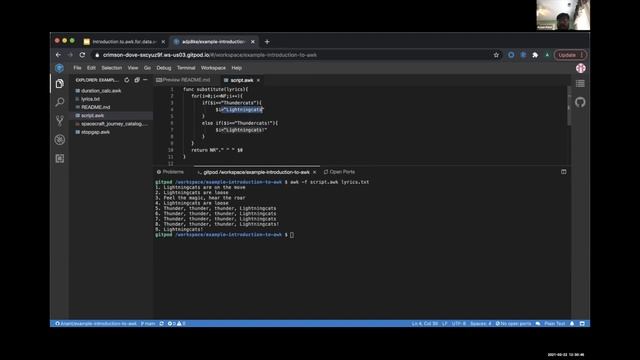Open a new browser tab
The width and height of the screenshot is (640, 360).
point(267,42)
